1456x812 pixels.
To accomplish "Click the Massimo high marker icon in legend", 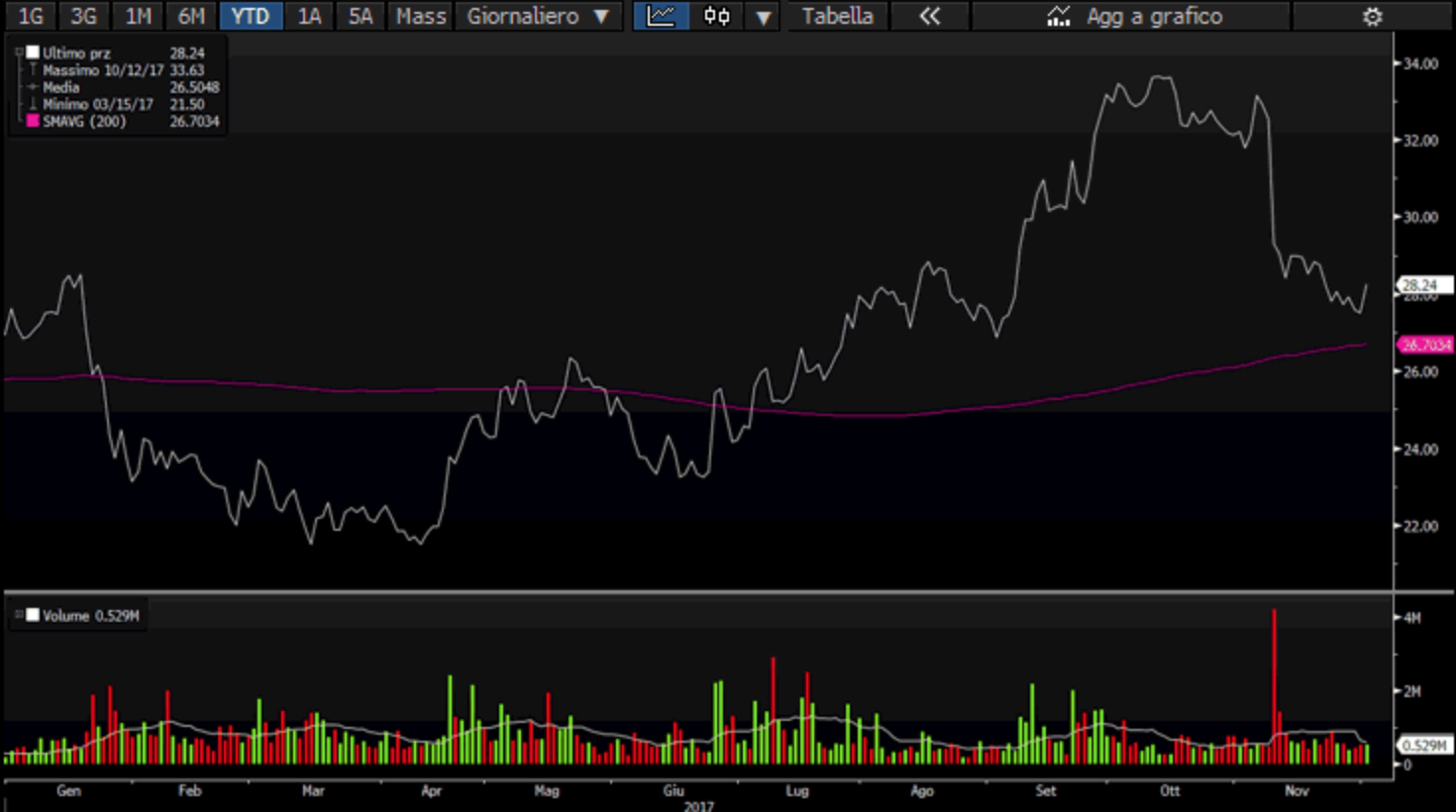I will 33,70.
